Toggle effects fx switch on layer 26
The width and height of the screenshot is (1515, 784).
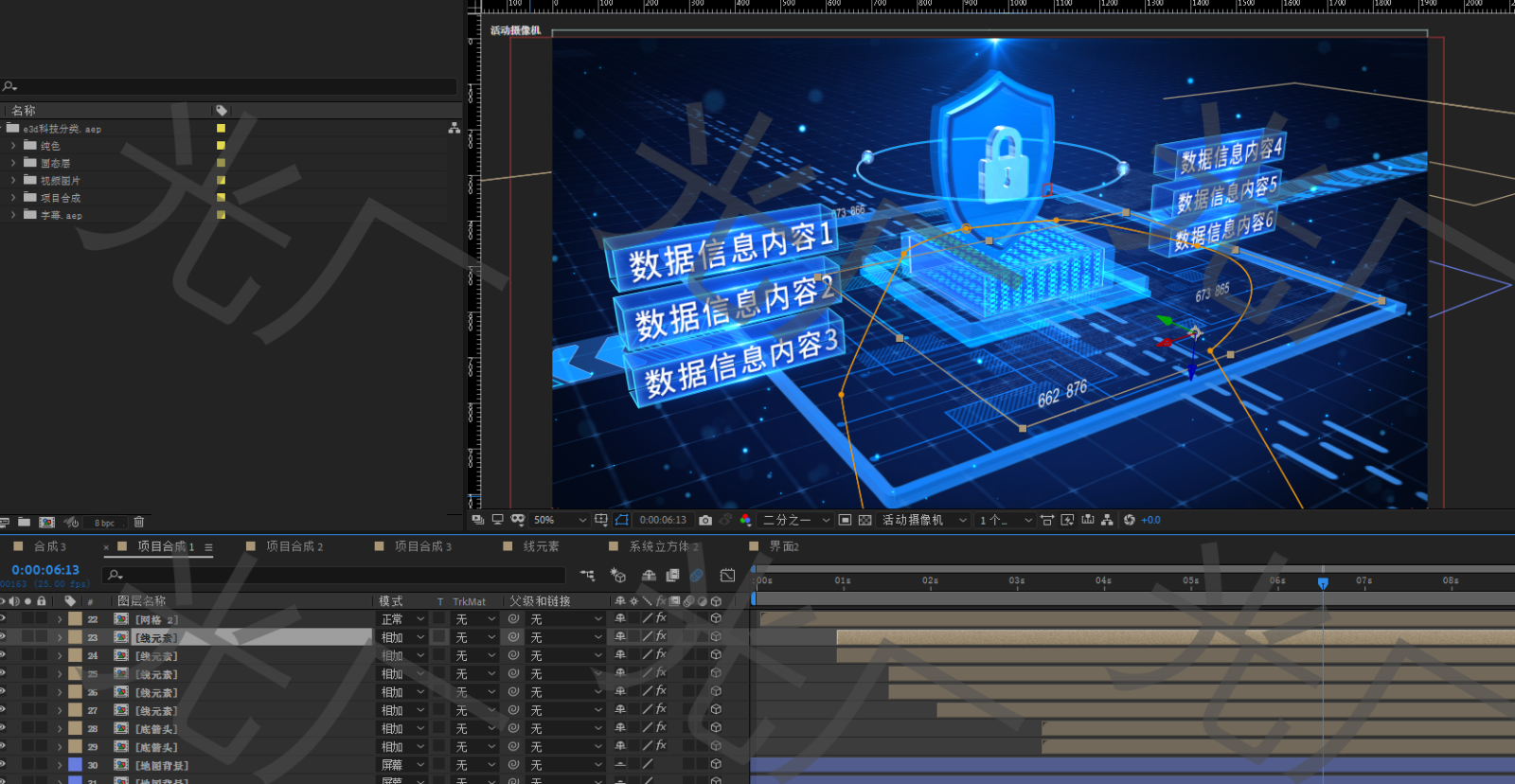661,691
